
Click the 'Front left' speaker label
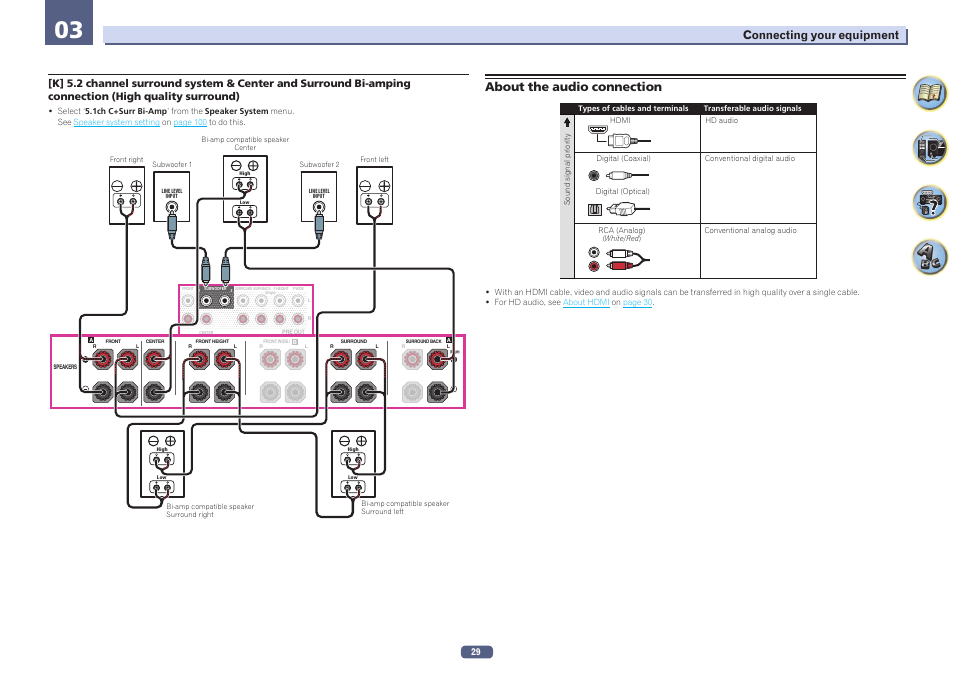pos(374,159)
